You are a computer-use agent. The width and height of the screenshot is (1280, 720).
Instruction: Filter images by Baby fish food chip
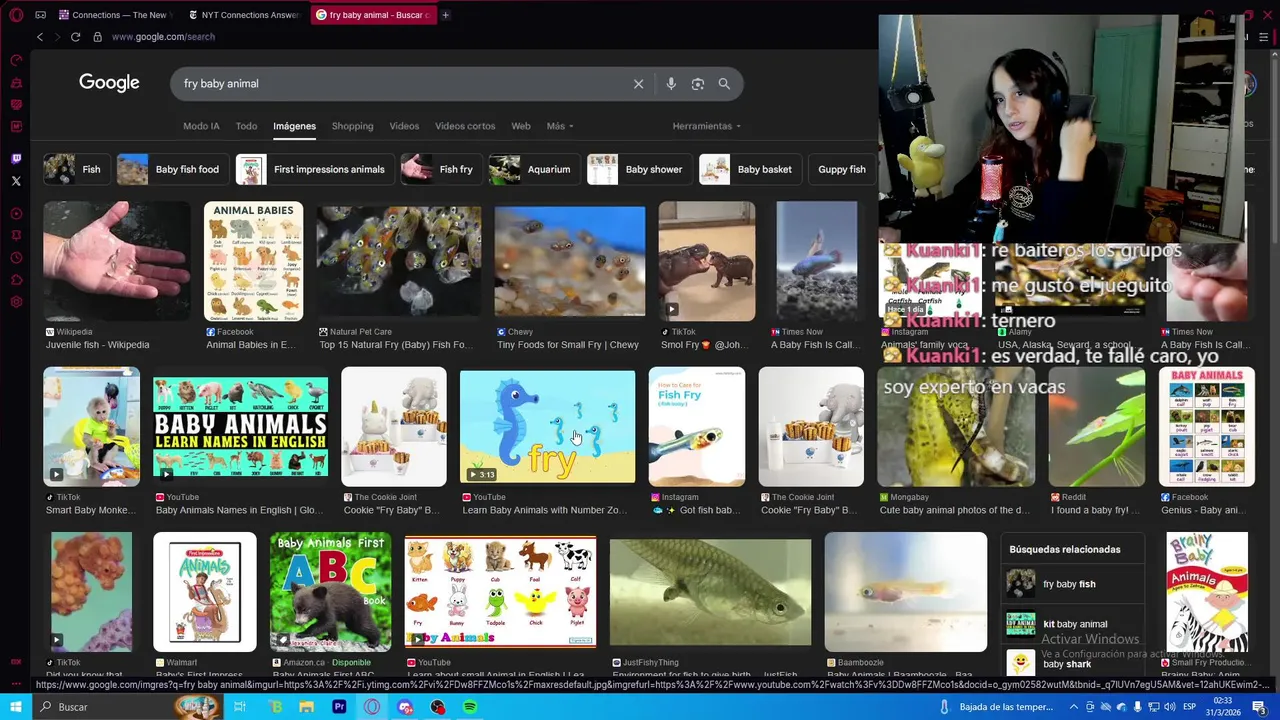click(x=171, y=170)
